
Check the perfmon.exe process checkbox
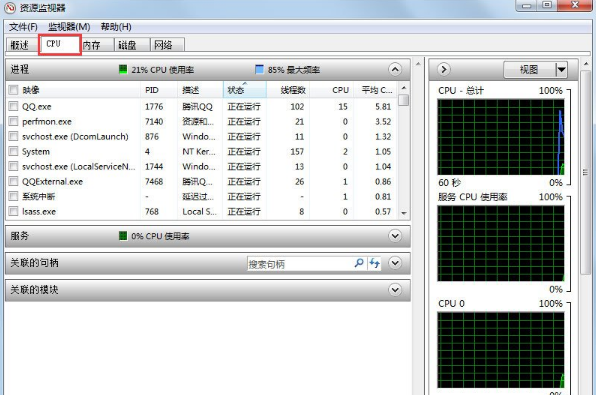[x=13, y=121]
